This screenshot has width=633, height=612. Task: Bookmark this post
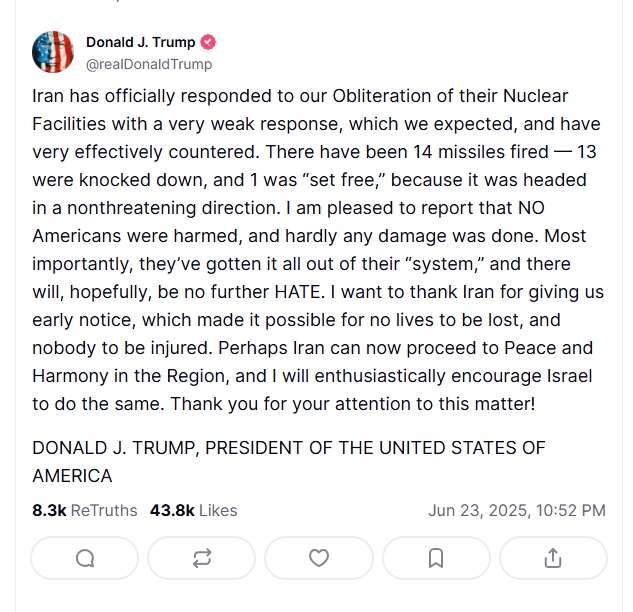pos(436,558)
